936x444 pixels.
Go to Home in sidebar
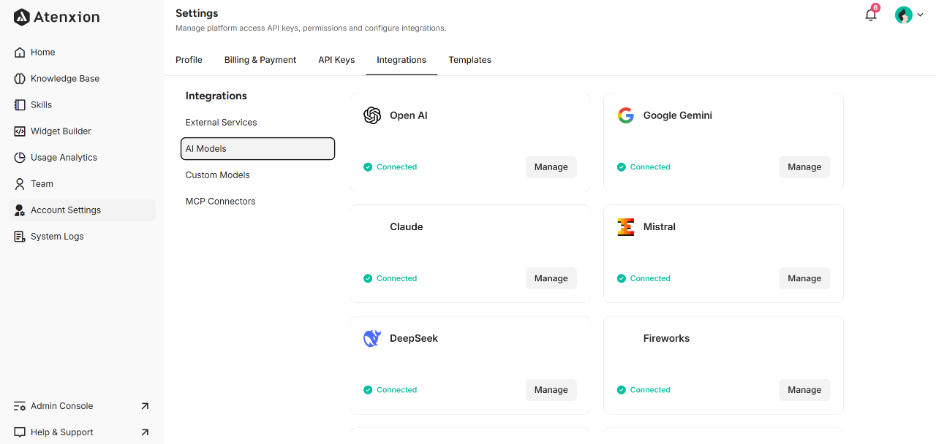(x=82, y=53)
